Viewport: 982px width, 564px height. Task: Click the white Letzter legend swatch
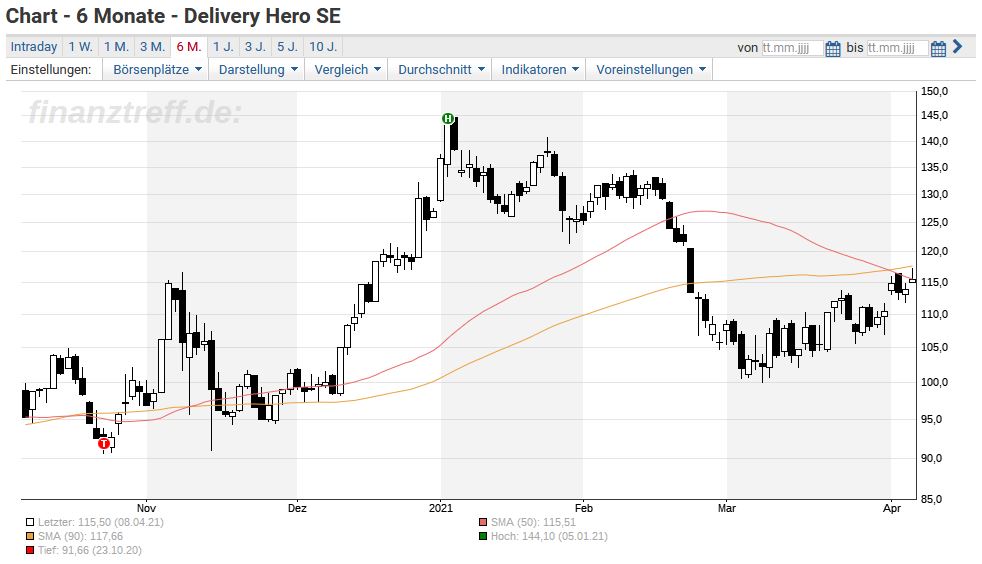coord(30,522)
